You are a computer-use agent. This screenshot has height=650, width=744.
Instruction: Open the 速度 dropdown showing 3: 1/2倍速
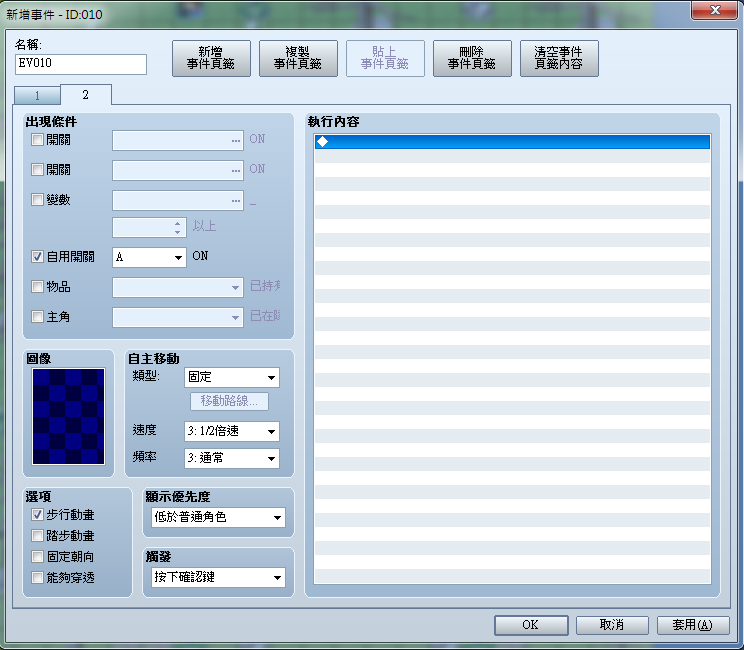232,431
